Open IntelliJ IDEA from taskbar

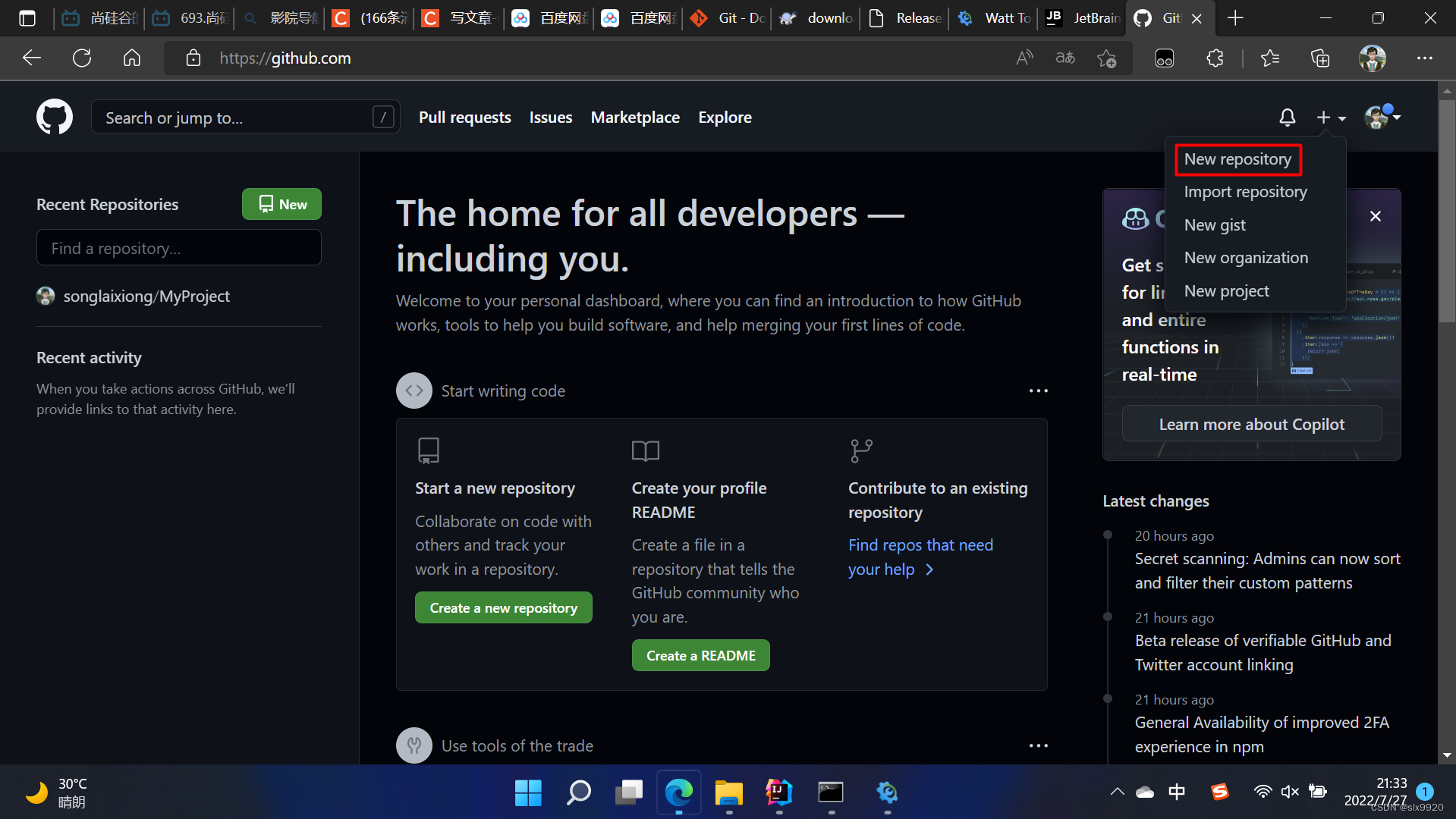click(x=778, y=793)
